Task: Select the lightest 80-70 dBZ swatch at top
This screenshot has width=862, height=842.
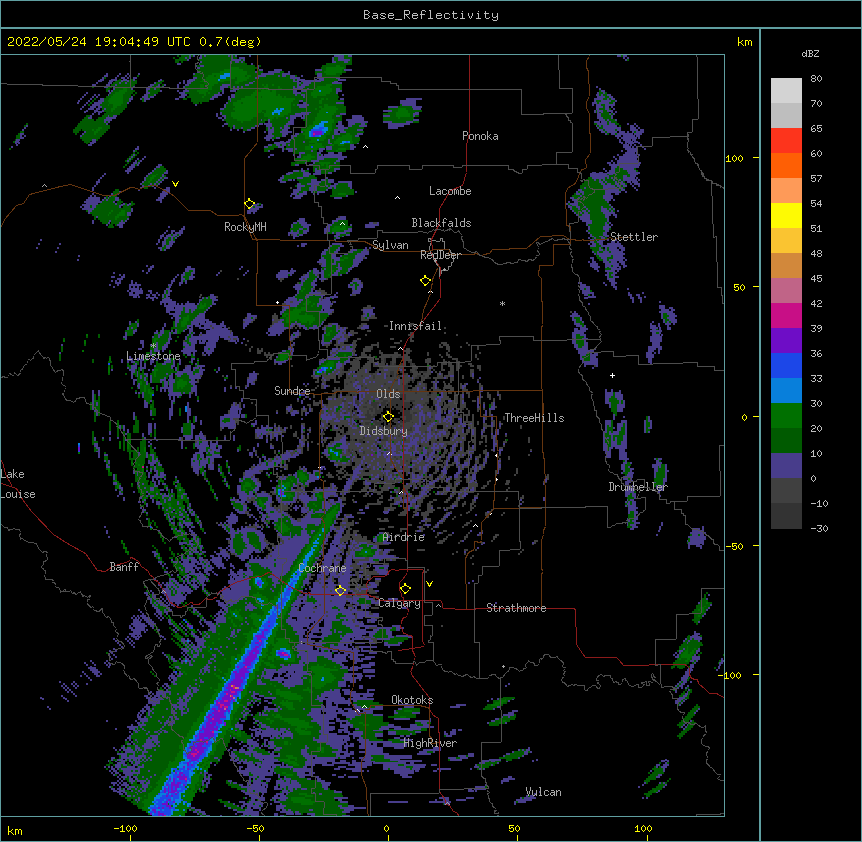Action: coord(786,91)
